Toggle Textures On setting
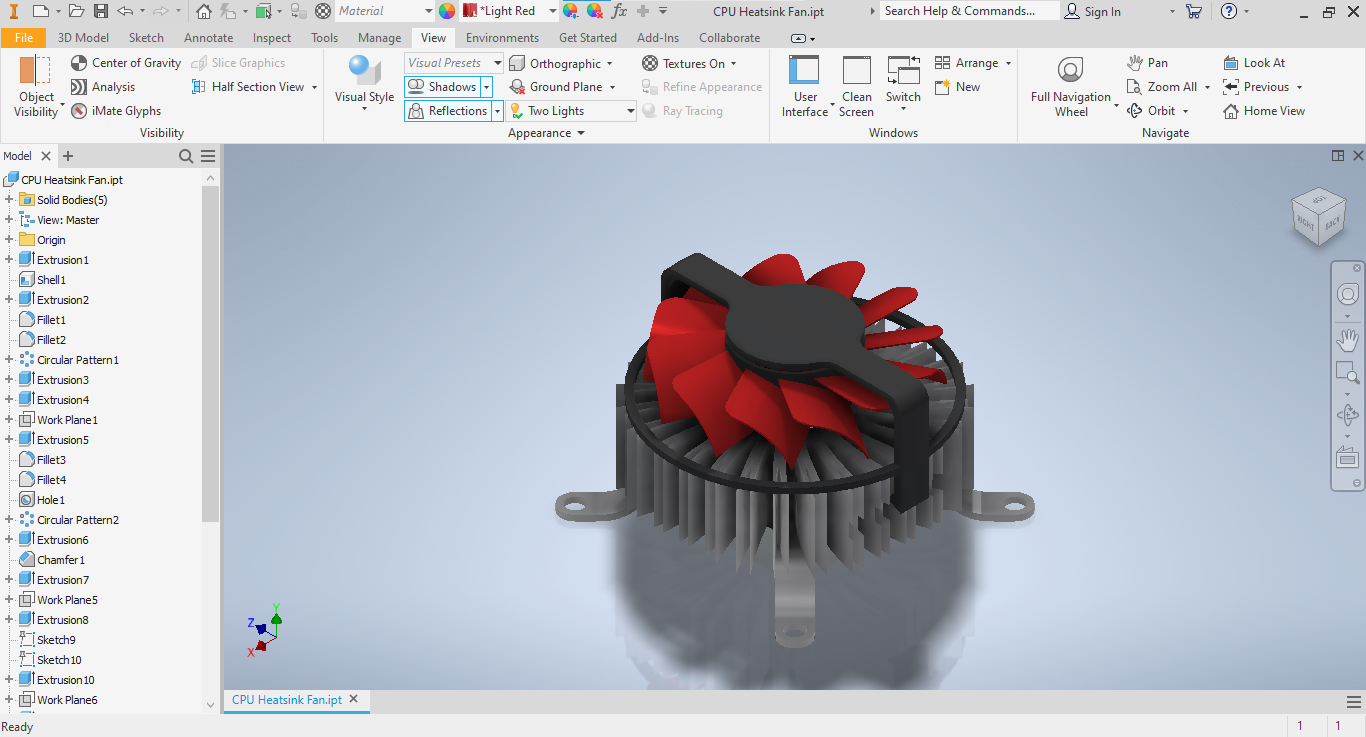The width and height of the screenshot is (1366, 737). click(x=684, y=63)
